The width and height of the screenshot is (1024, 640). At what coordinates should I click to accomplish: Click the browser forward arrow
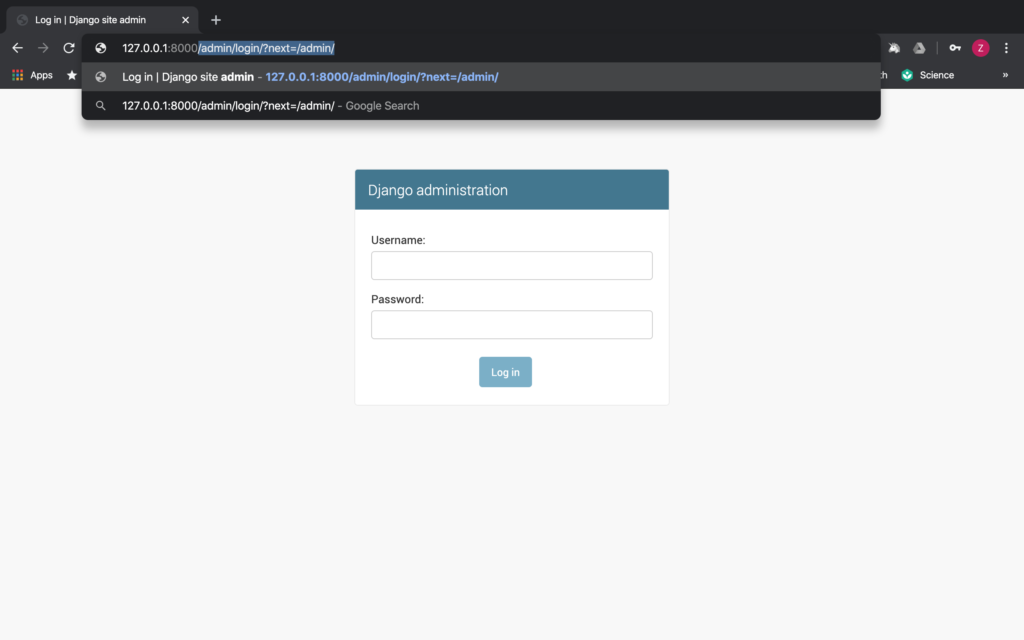pos(43,48)
